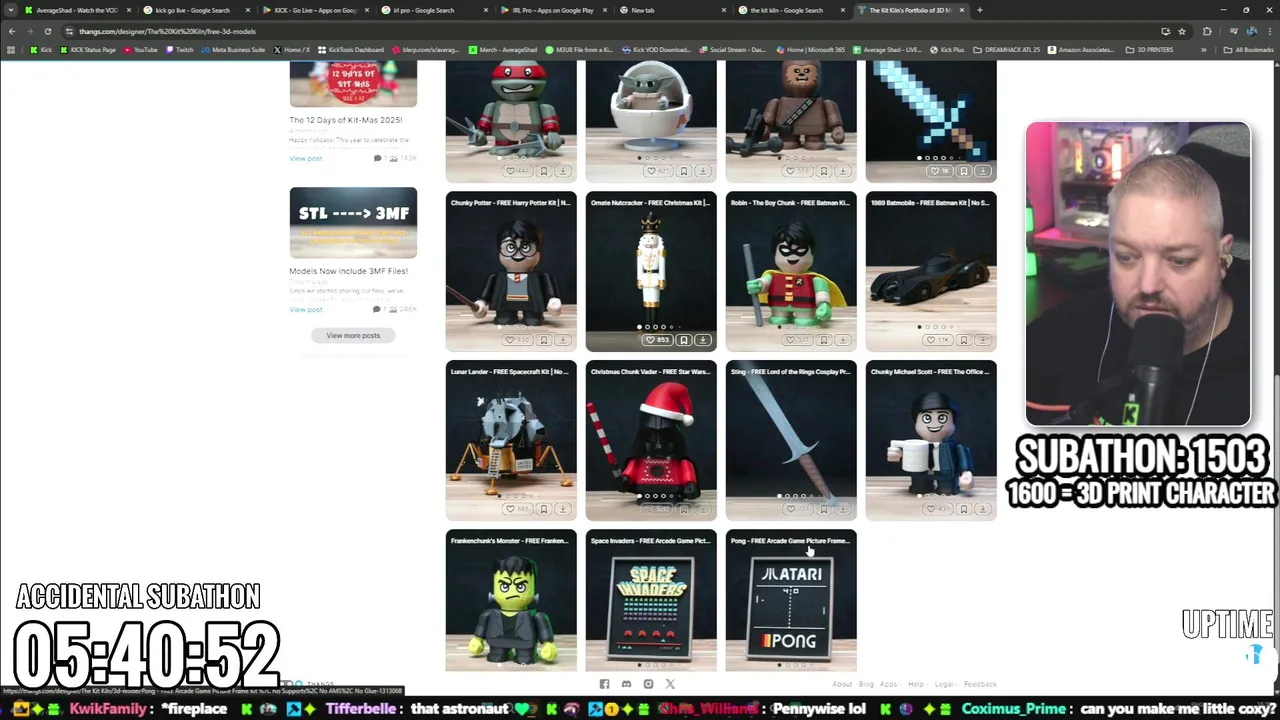Image resolution: width=1280 pixels, height=720 pixels.
Task: Open the Instagram footer icon
Action: tap(648, 684)
